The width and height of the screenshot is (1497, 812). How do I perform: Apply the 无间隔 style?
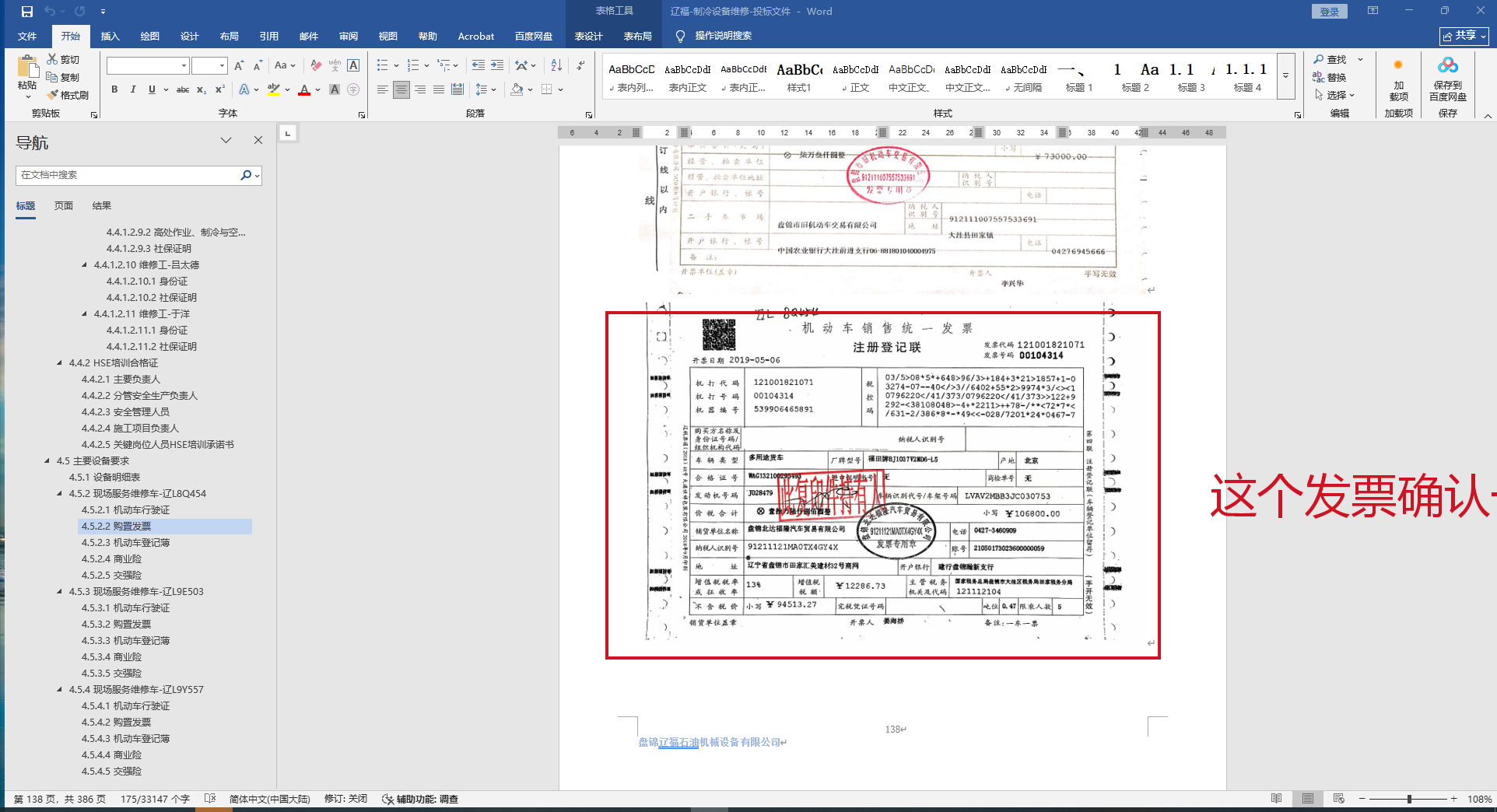click(x=1023, y=77)
